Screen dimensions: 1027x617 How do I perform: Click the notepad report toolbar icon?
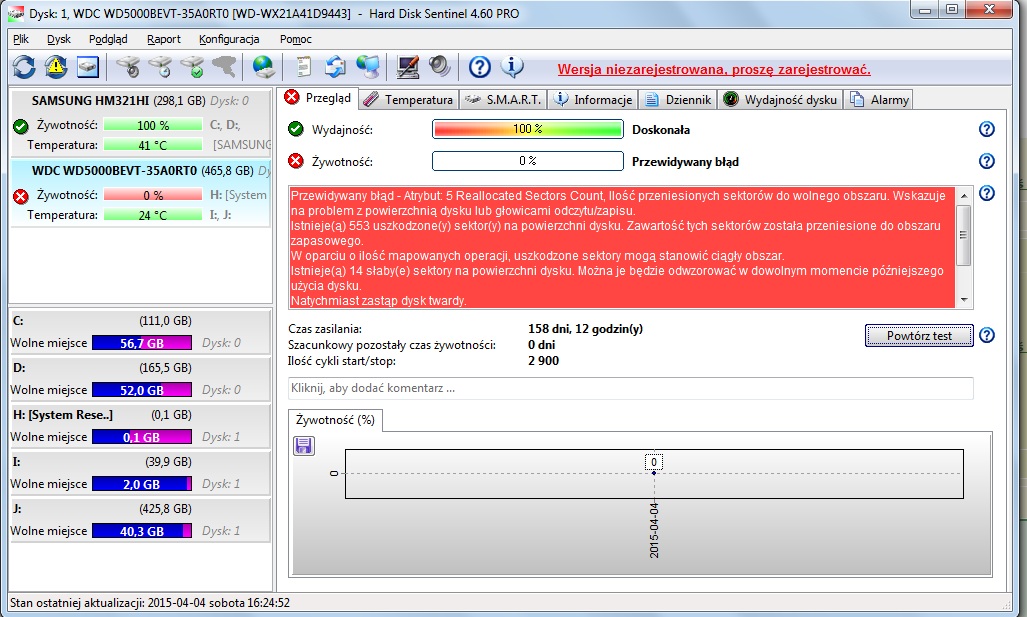pyautogui.click(x=303, y=67)
